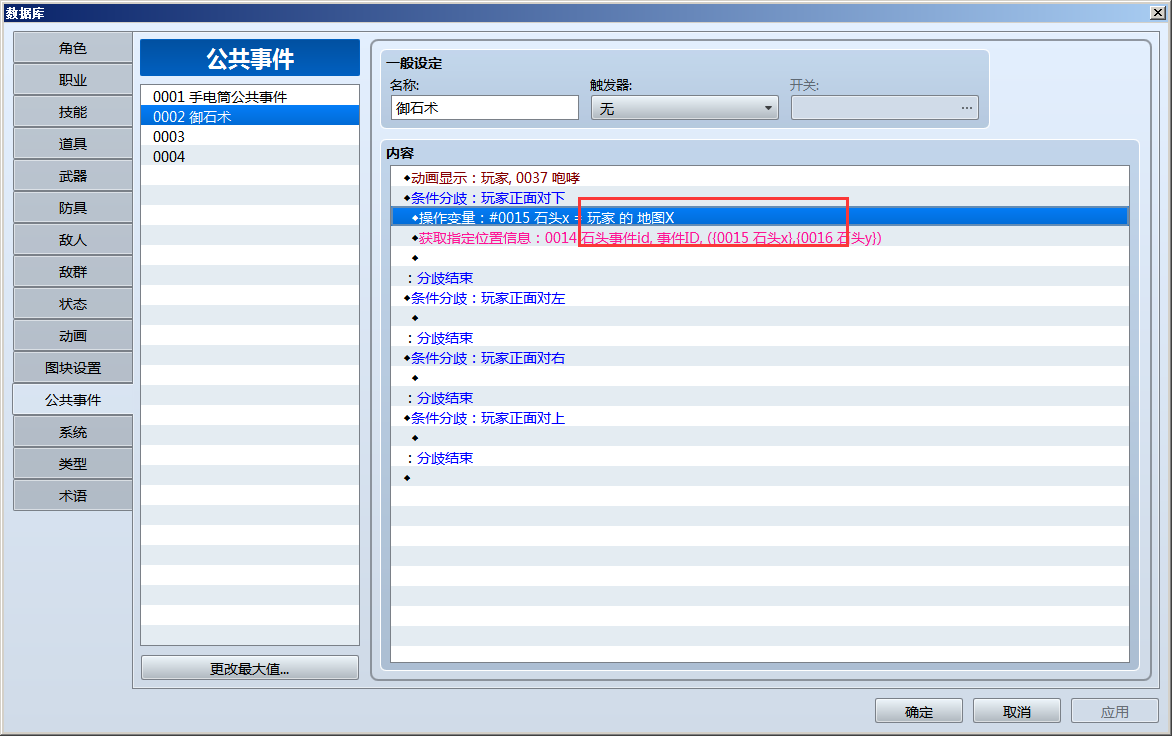Open the 状态 tab
This screenshot has height=736, width=1172.
pyautogui.click(x=73, y=304)
